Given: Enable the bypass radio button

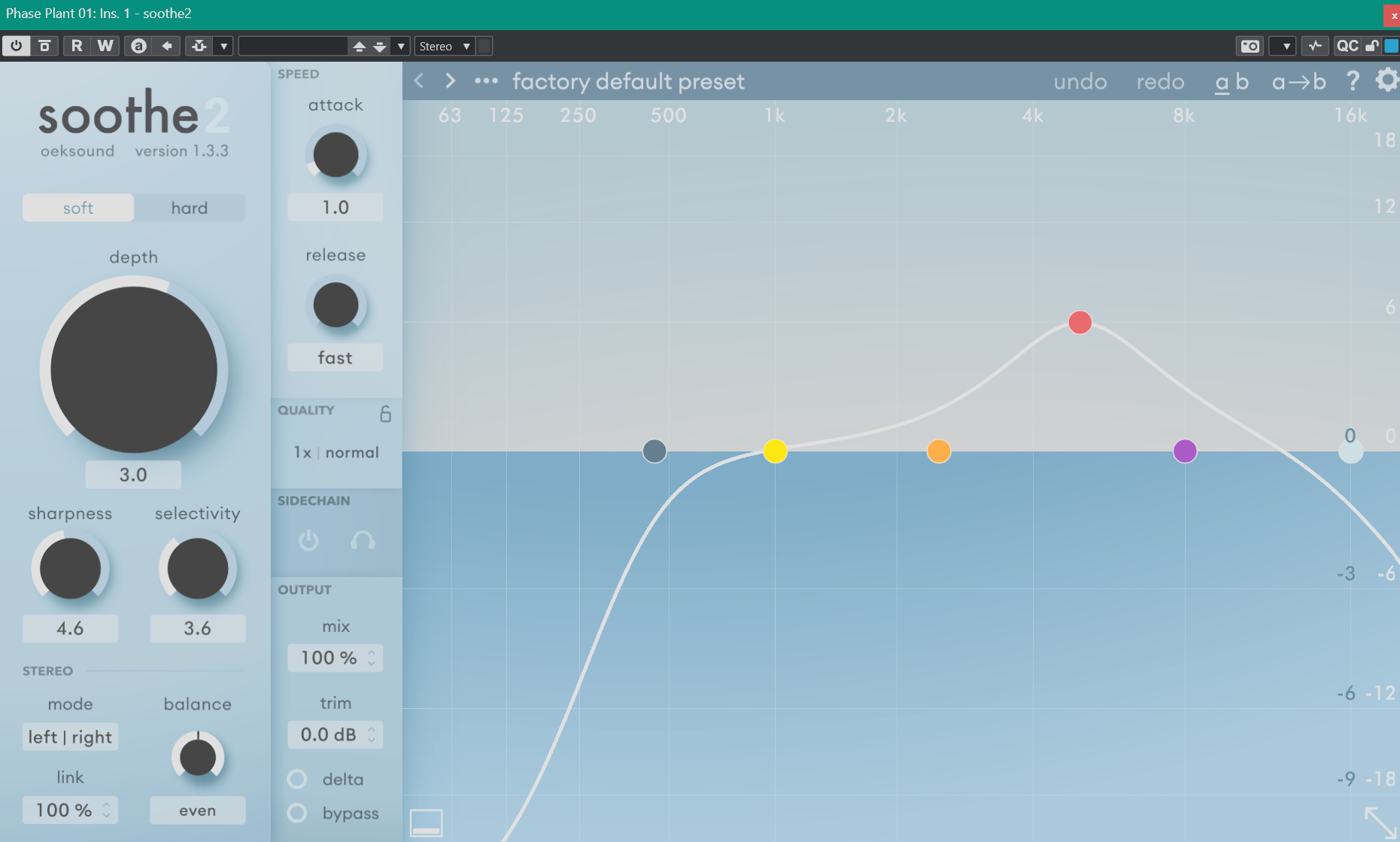Looking at the screenshot, I should coord(297,813).
